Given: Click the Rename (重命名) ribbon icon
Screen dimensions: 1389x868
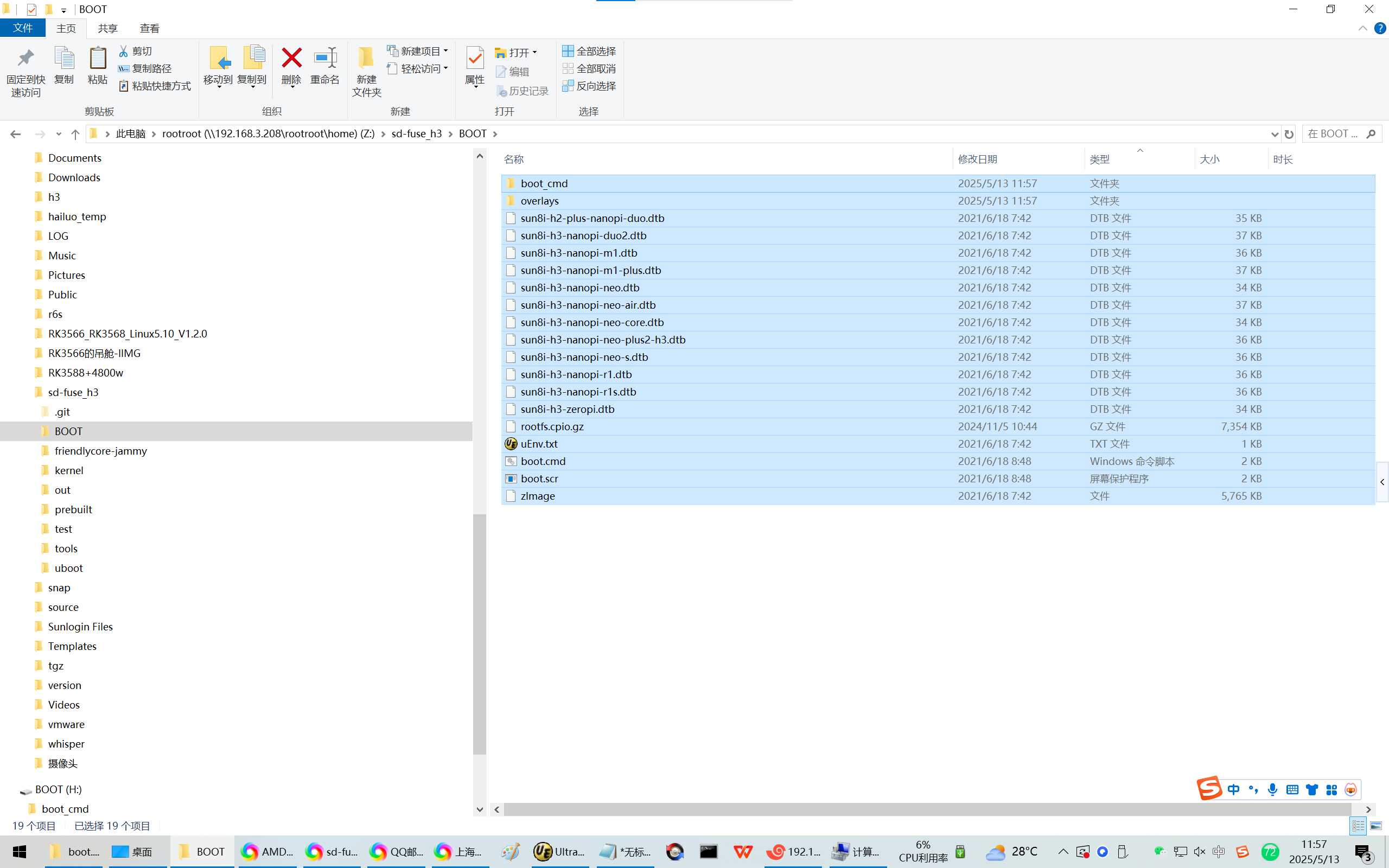Looking at the screenshot, I should (325, 59).
